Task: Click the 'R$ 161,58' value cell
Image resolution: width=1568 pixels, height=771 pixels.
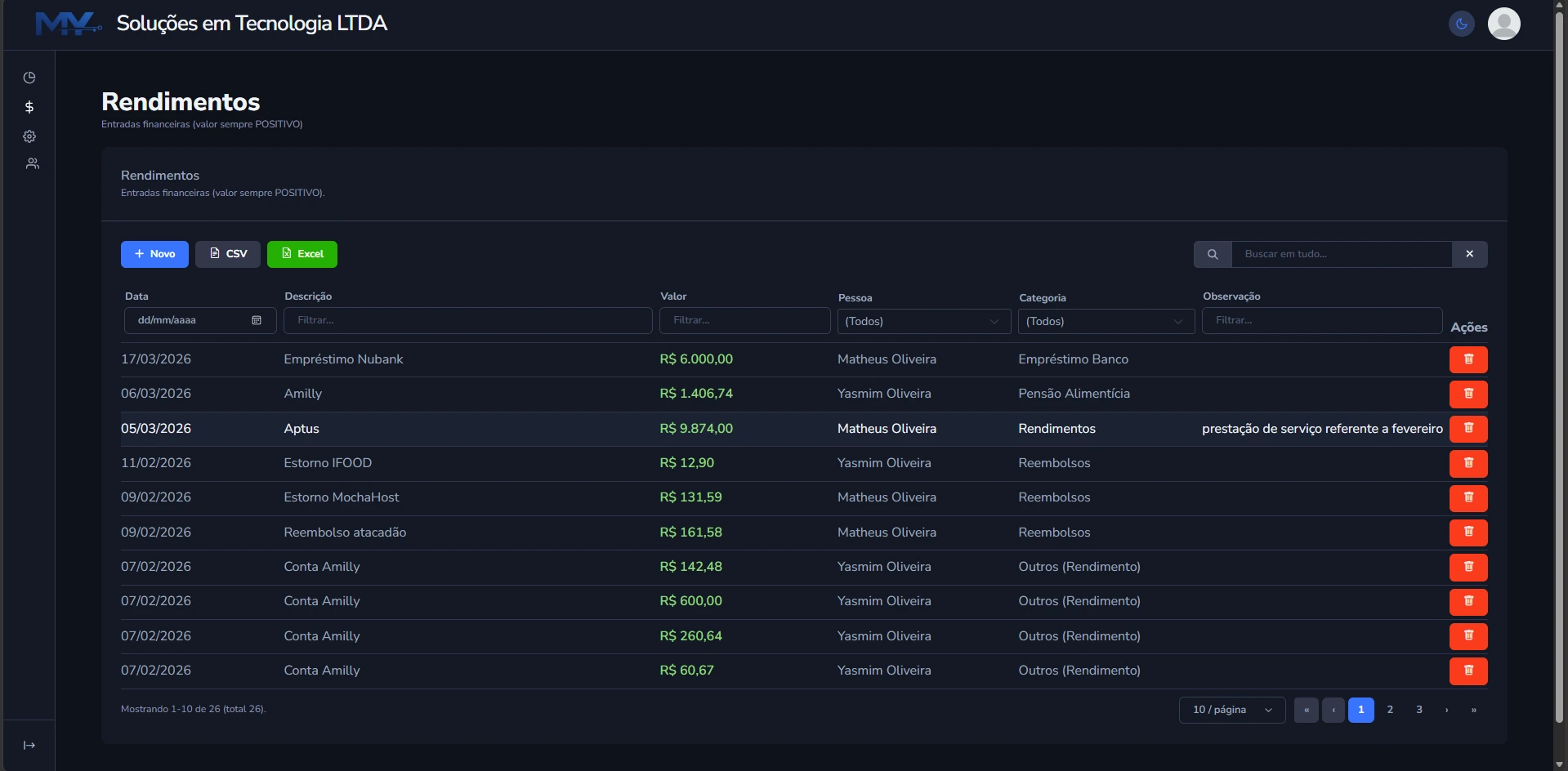Action: [690, 533]
